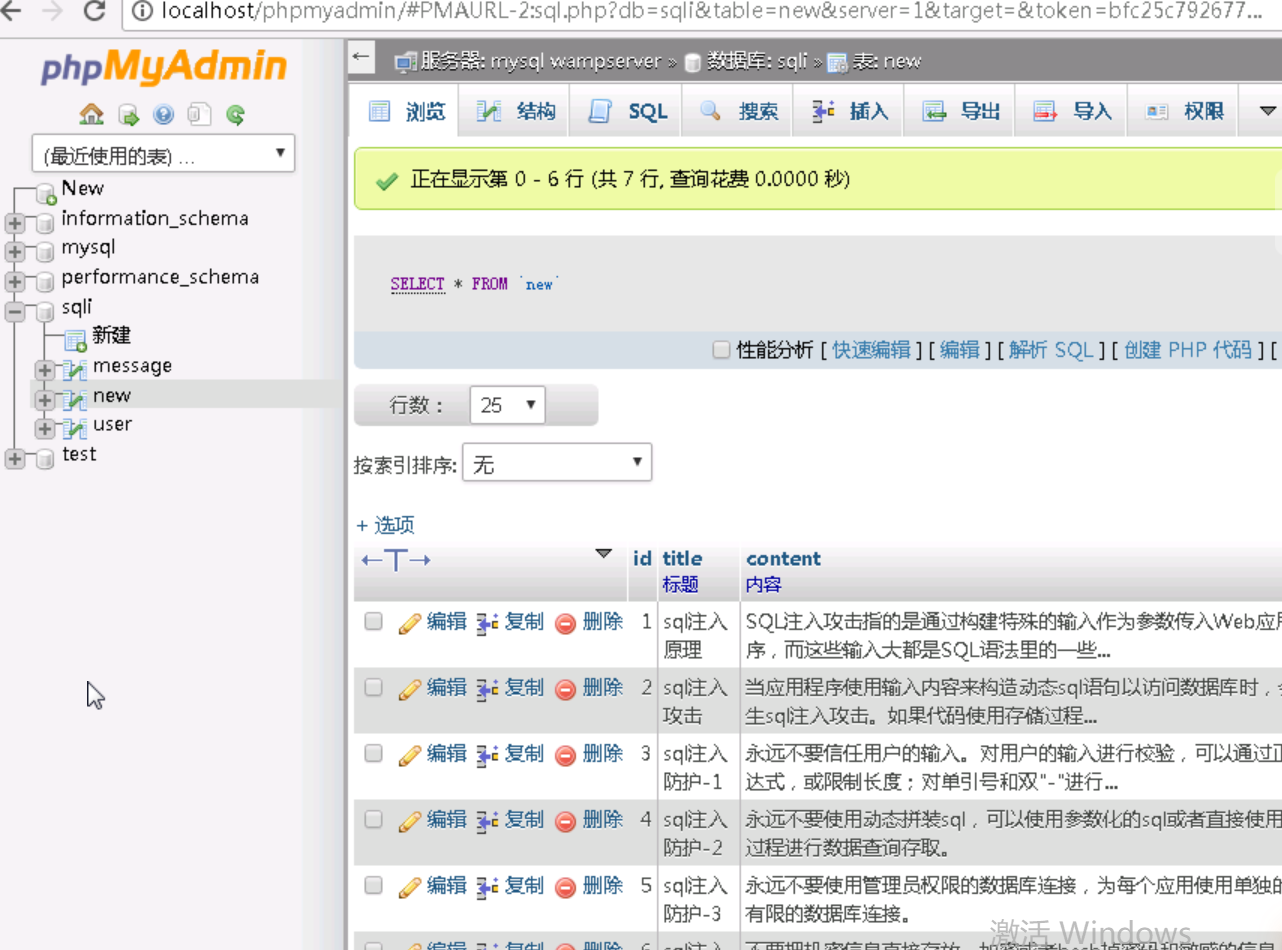The width and height of the screenshot is (1282, 950).
Task: Click the browser address bar URL
Action: 711,11
